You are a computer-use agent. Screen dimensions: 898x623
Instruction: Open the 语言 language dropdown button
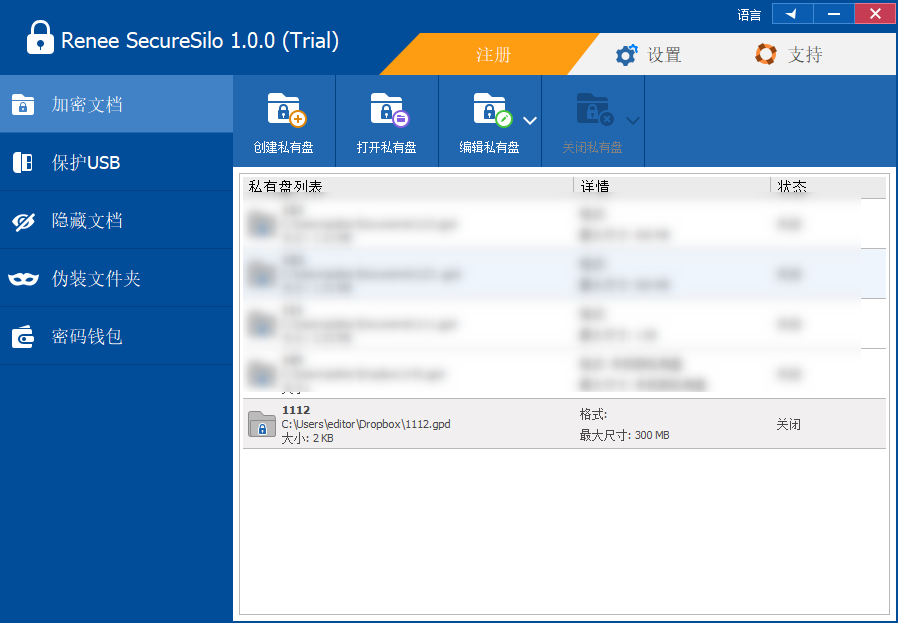[x=792, y=14]
